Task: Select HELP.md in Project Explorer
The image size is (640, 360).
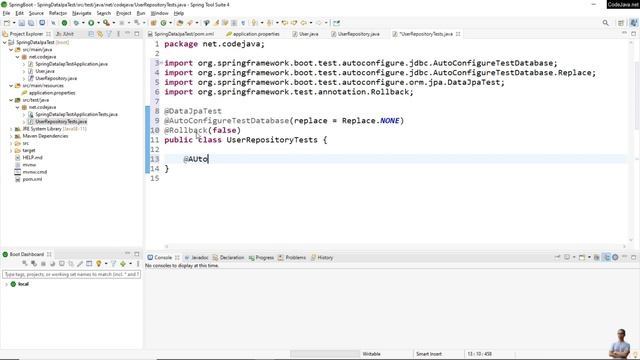Action: tap(32, 158)
